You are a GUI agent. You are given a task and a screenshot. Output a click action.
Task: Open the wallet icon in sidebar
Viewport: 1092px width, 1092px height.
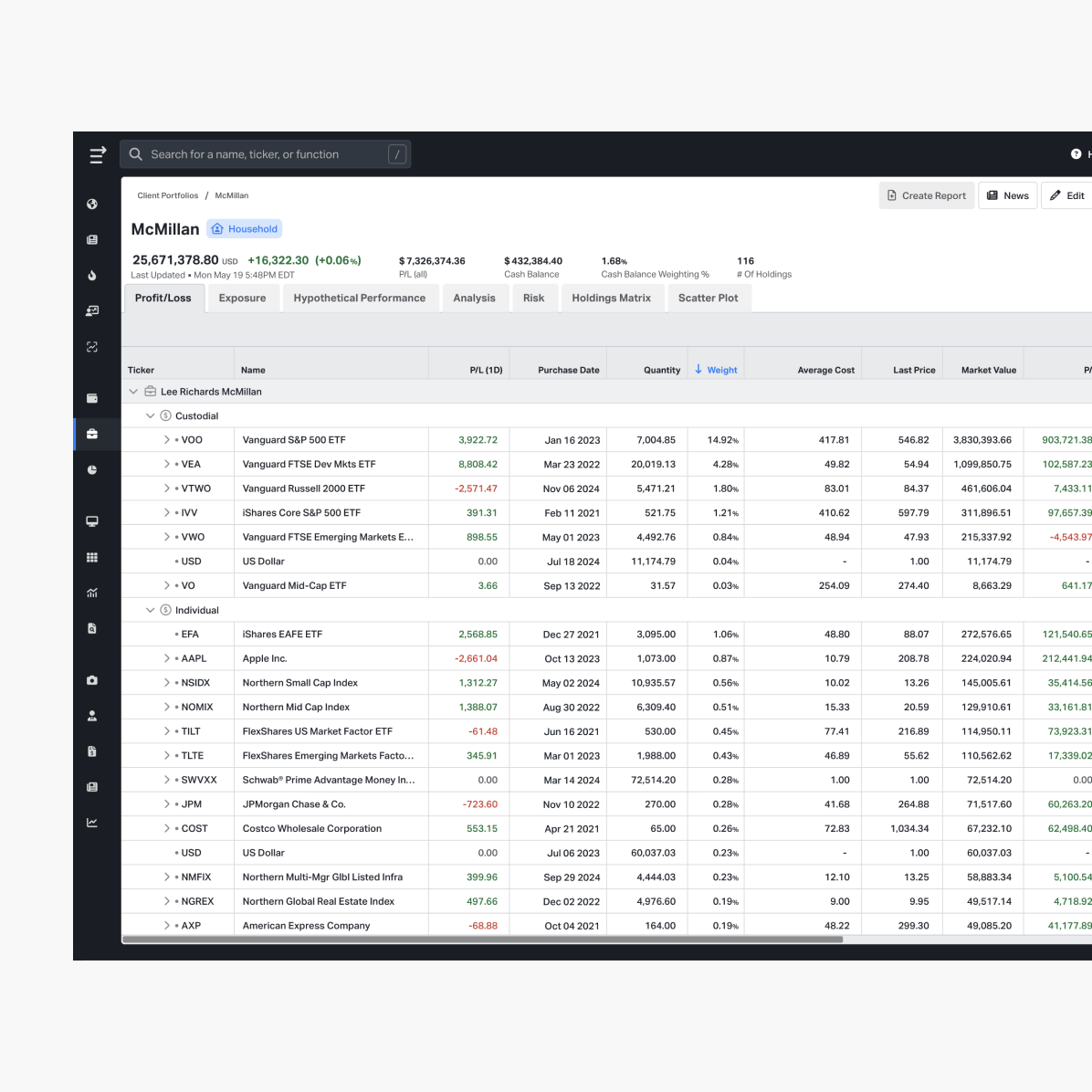tap(92, 398)
